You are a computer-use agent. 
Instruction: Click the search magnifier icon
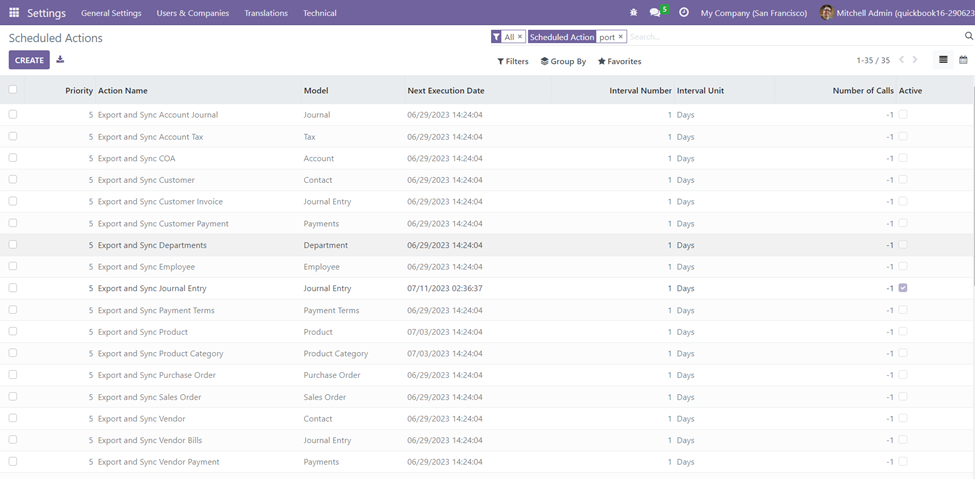968,36
